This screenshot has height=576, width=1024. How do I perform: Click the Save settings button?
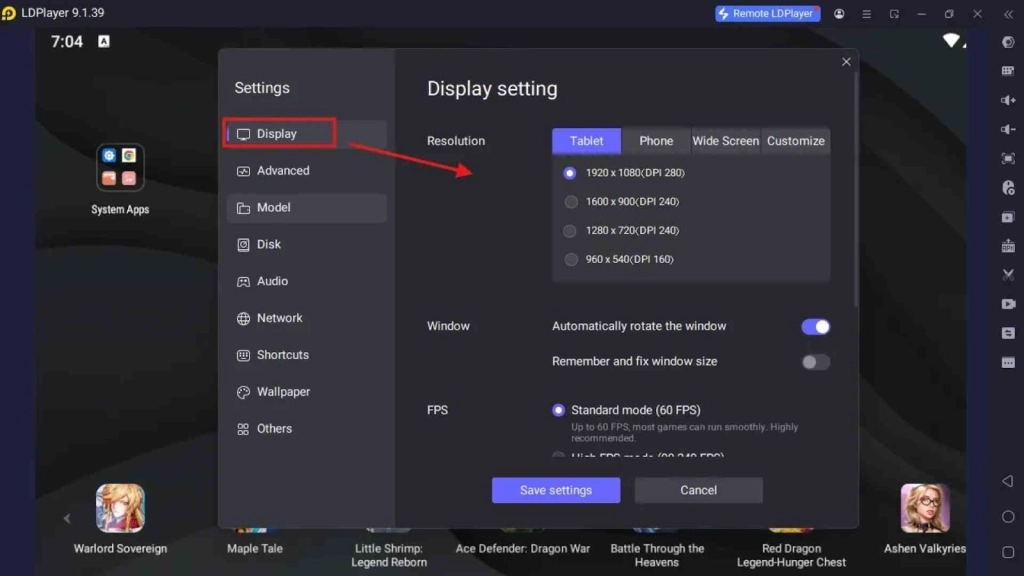pyautogui.click(x=556, y=490)
